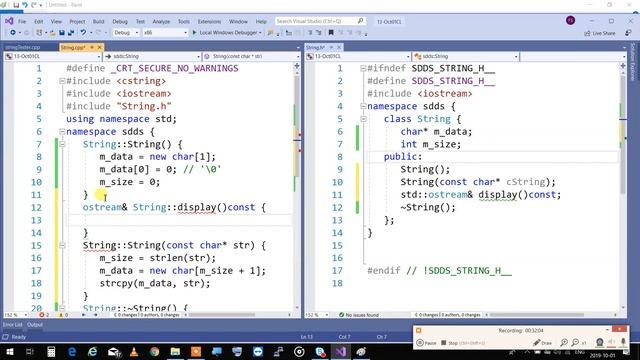Click the navigate backward toolbar icon

[13, 33]
